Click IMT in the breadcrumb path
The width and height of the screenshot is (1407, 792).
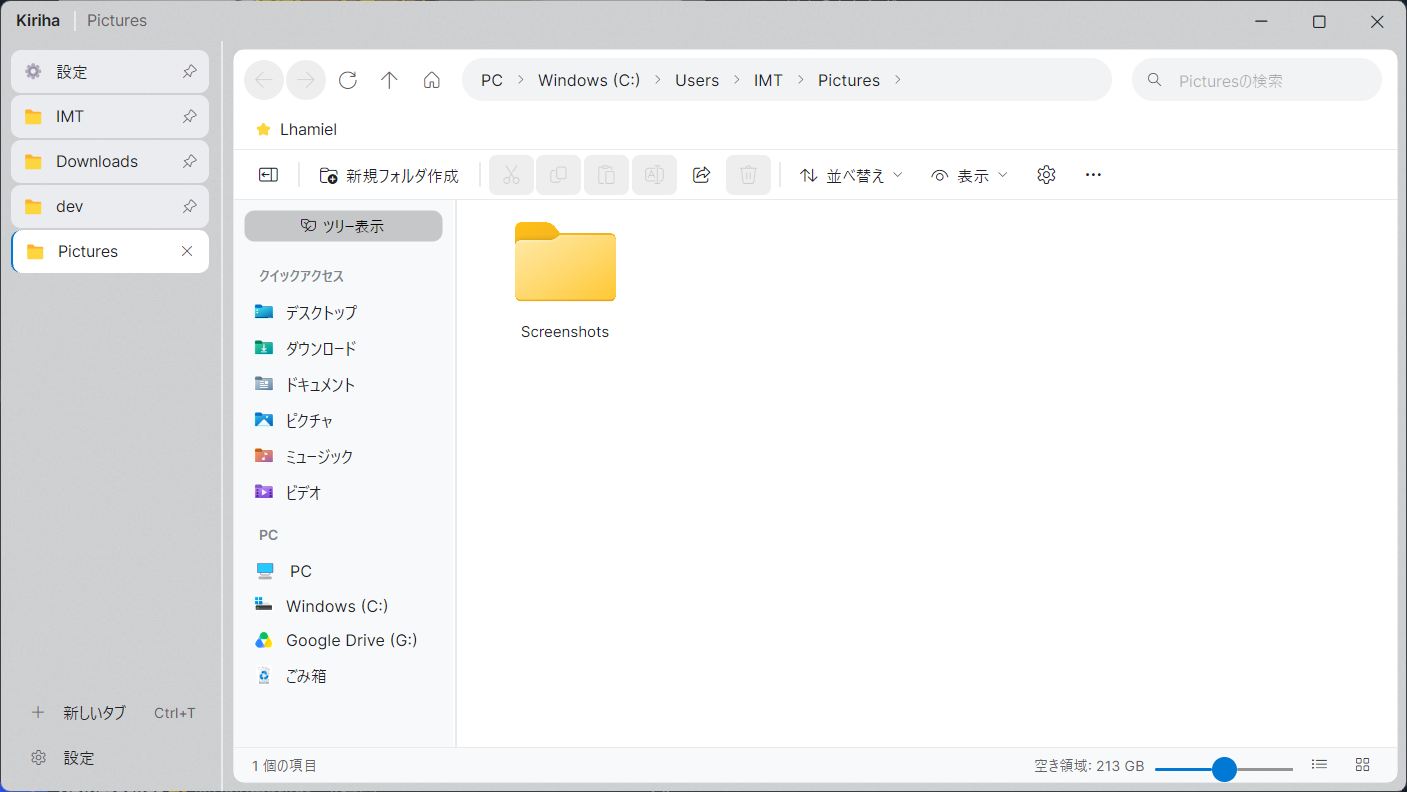click(x=768, y=80)
